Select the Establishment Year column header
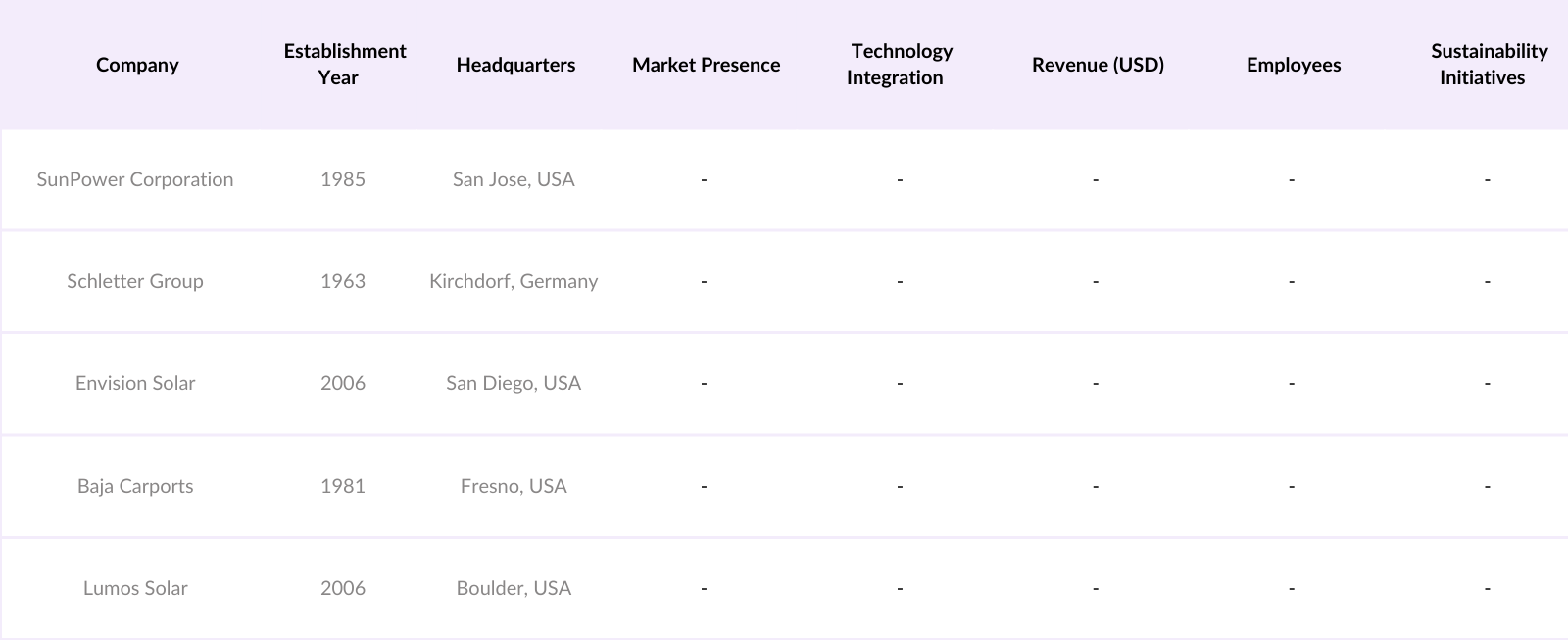This screenshot has height=640, width=1568. pos(344,64)
